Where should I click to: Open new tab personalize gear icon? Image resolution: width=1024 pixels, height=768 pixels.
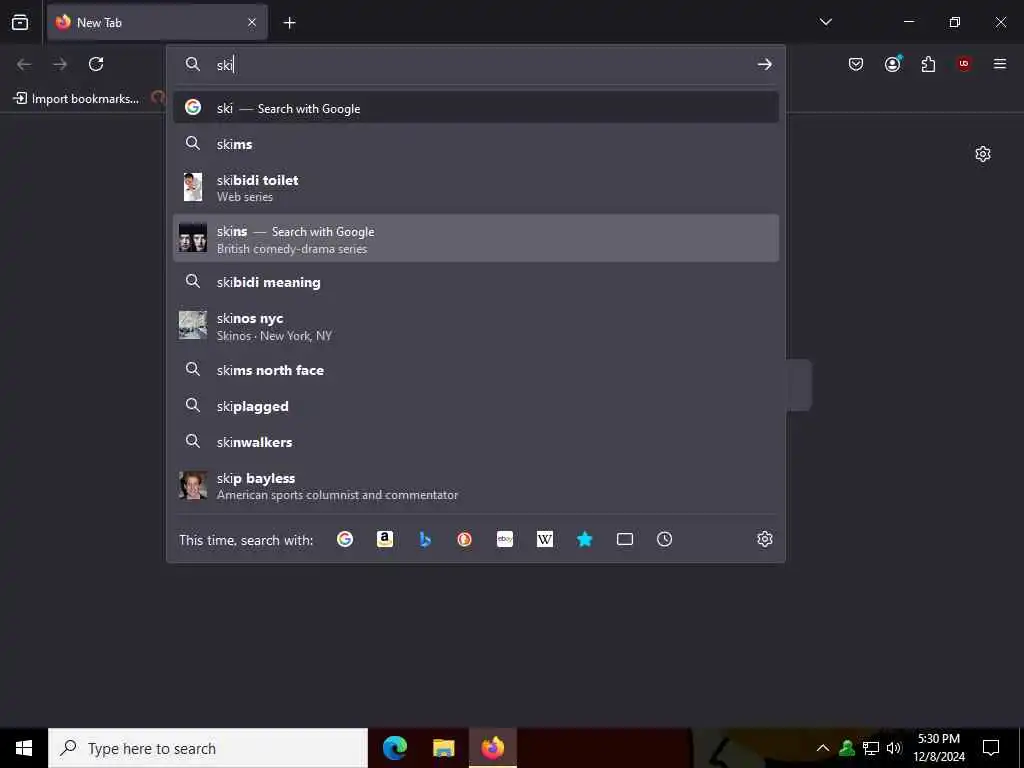click(x=982, y=154)
